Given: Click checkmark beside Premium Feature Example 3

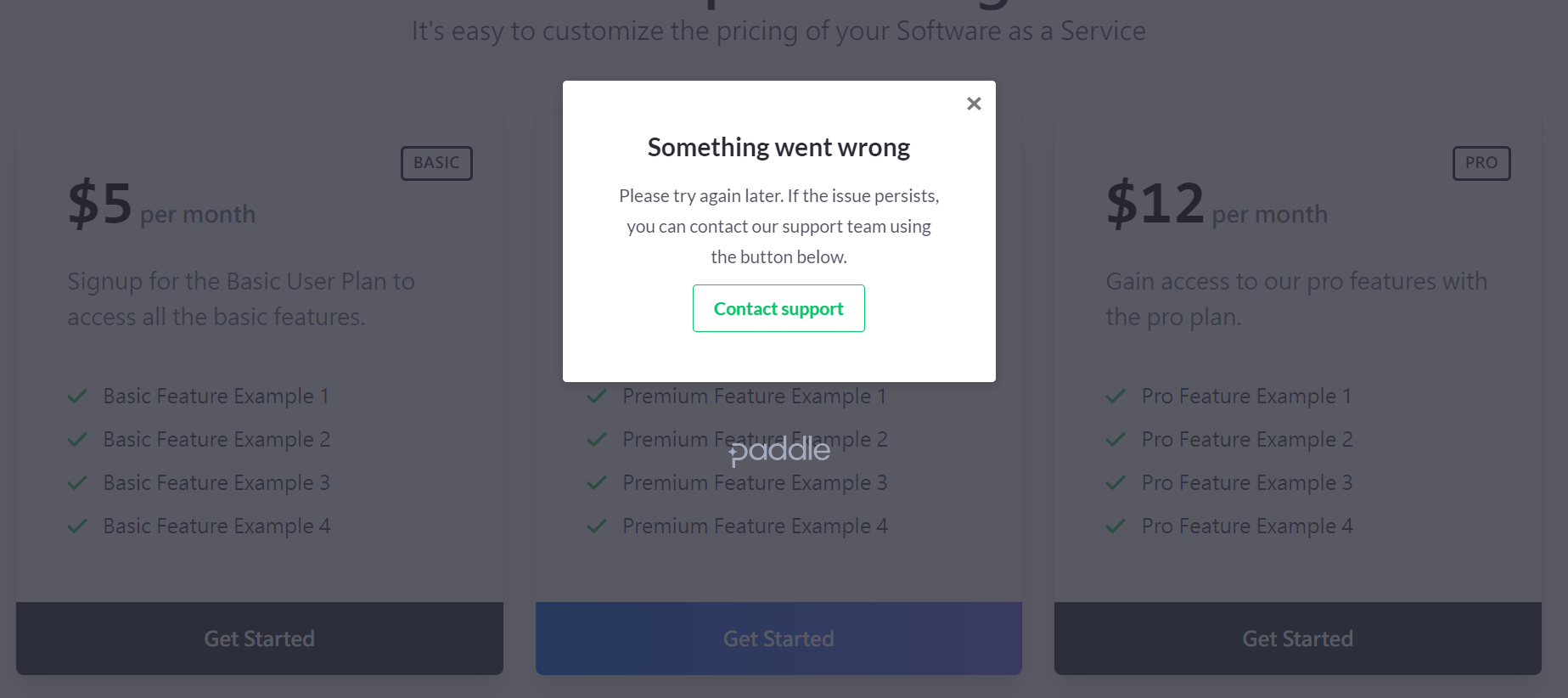Looking at the screenshot, I should click(x=597, y=483).
